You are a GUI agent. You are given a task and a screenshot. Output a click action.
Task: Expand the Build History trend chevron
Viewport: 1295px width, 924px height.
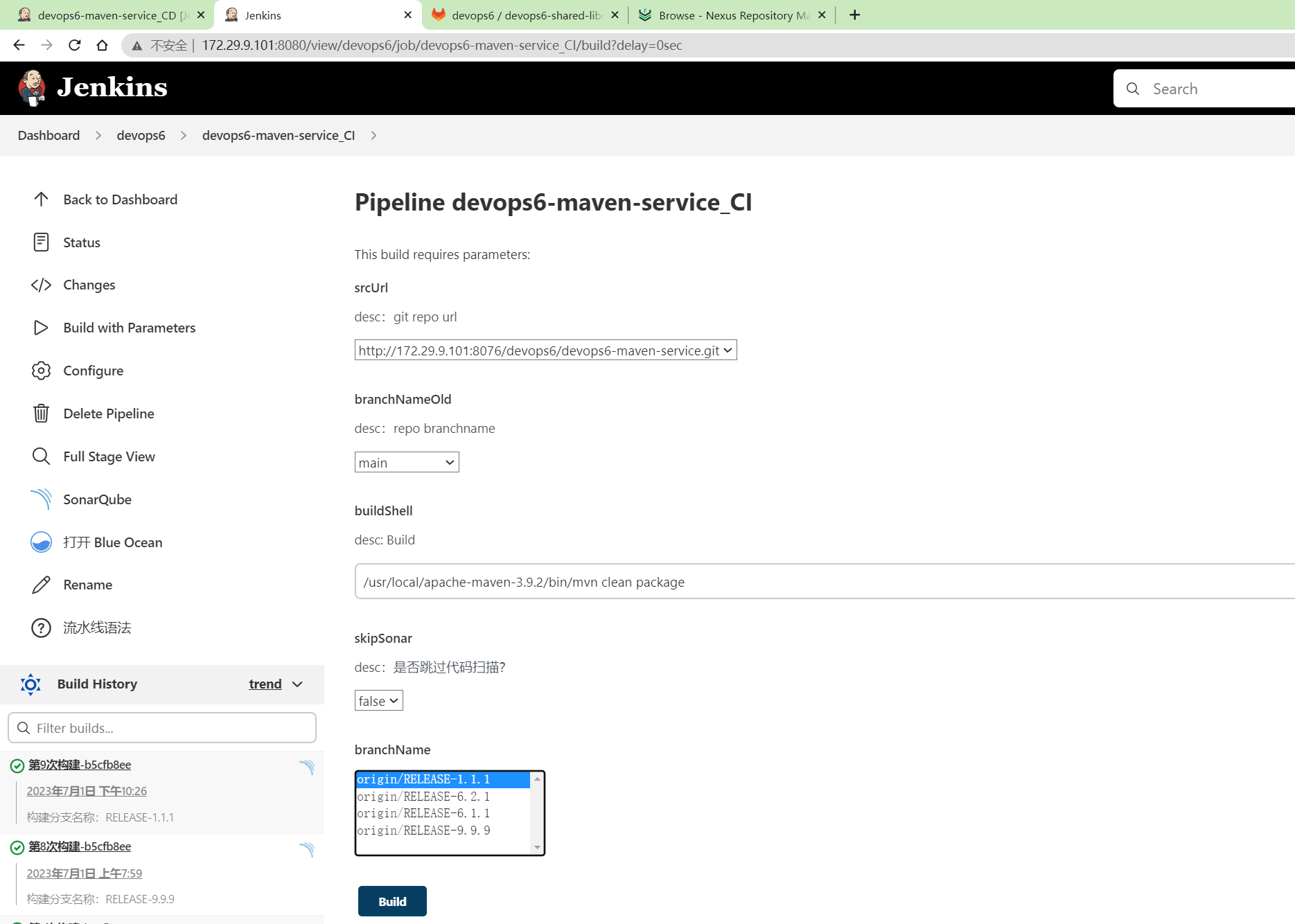click(297, 684)
